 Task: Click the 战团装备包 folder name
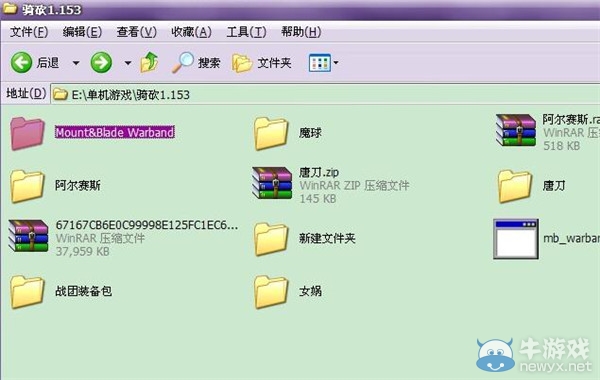83,291
